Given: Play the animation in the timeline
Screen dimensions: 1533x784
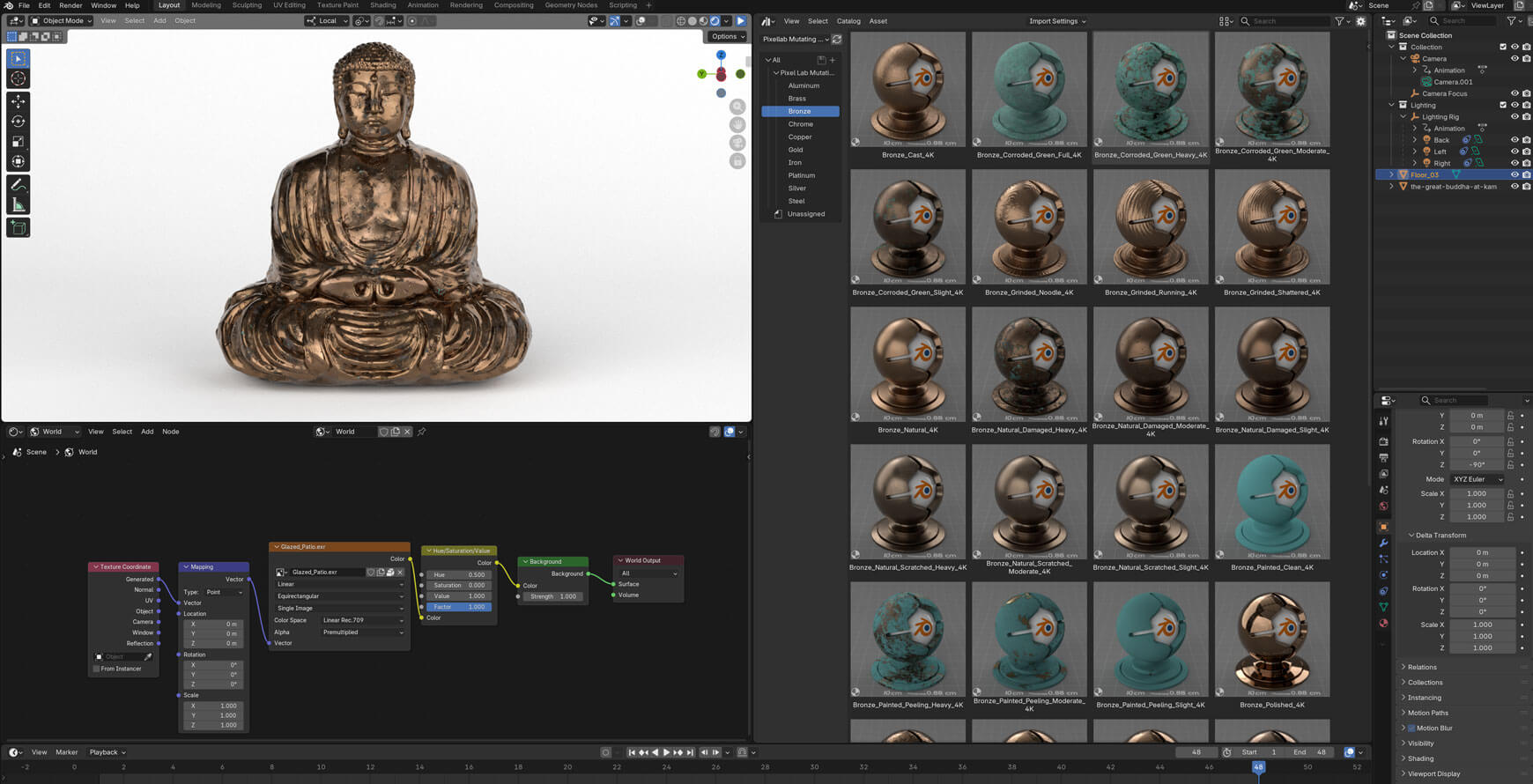Looking at the screenshot, I should pyautogui.click(x=666, y=752).
